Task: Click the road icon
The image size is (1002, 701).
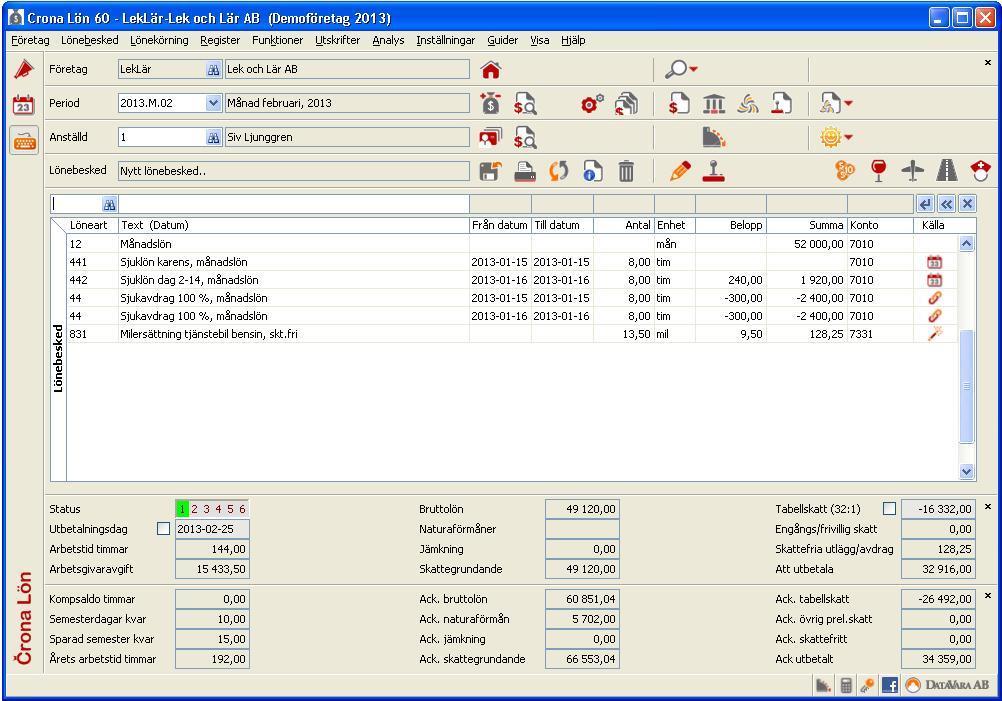Action: pos(946,171)
